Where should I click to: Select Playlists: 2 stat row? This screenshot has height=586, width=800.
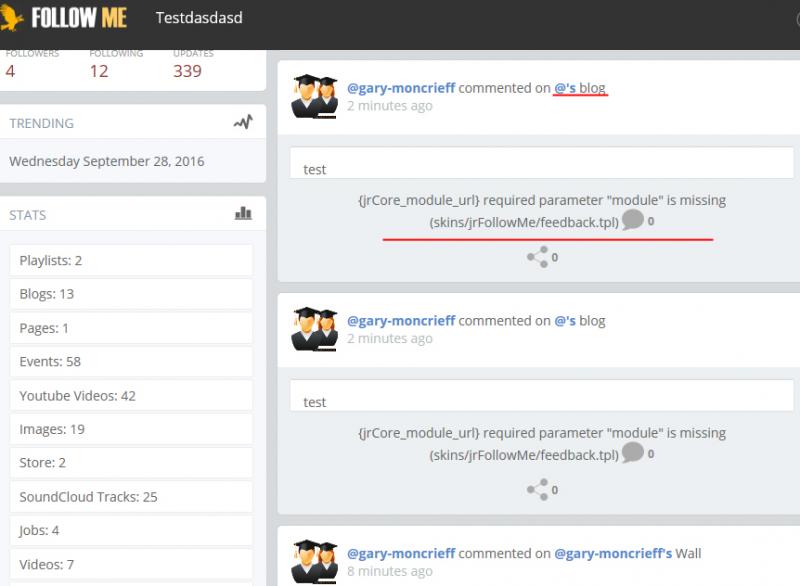131,261
